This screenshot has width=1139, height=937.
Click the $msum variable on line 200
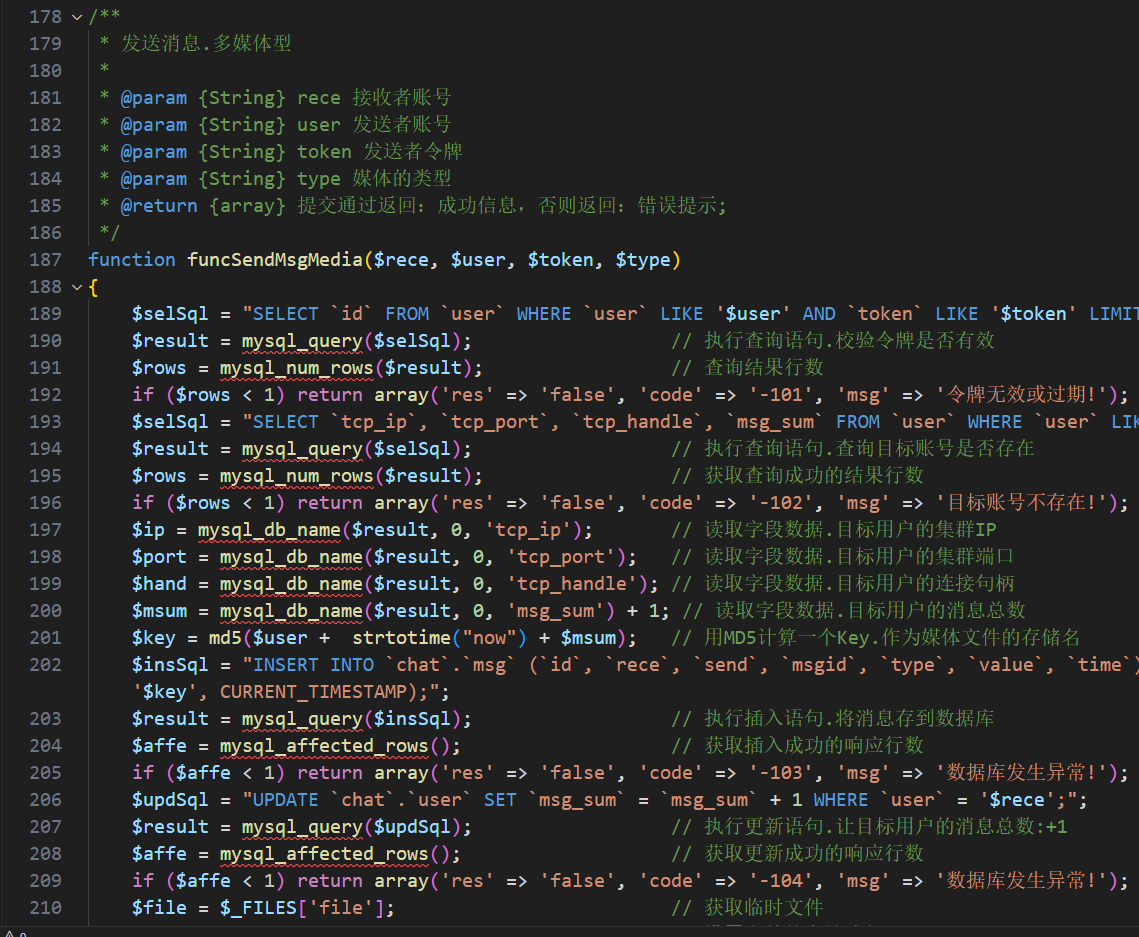click(x=159, y=610)
